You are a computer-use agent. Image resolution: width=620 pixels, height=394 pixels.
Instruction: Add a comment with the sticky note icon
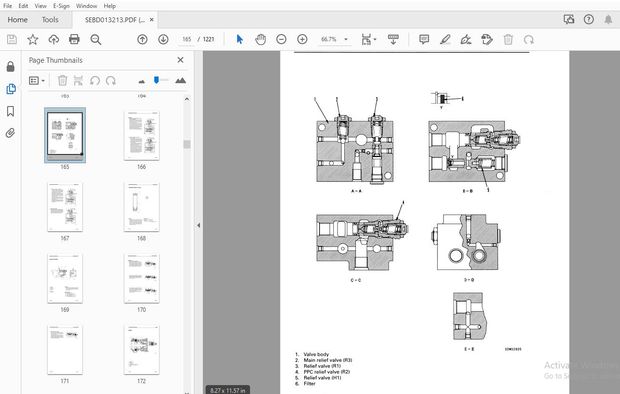point(424,39)
